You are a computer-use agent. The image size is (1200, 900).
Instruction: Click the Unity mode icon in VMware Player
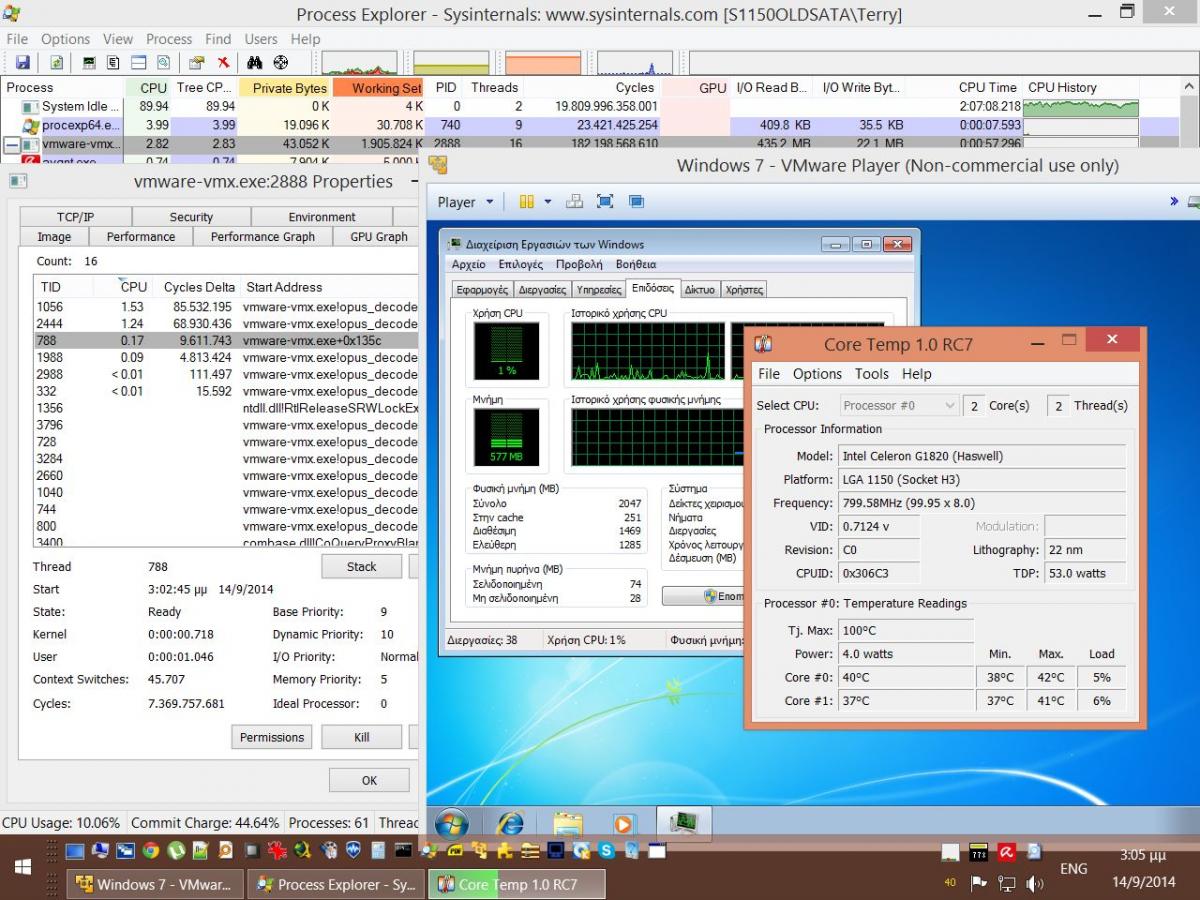636,201
